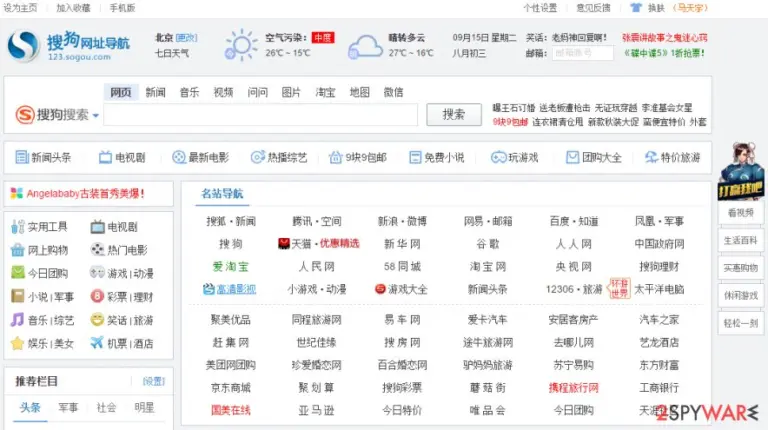Open the 亚马逊 site link
768x430 pixels.
pos(316,410)
